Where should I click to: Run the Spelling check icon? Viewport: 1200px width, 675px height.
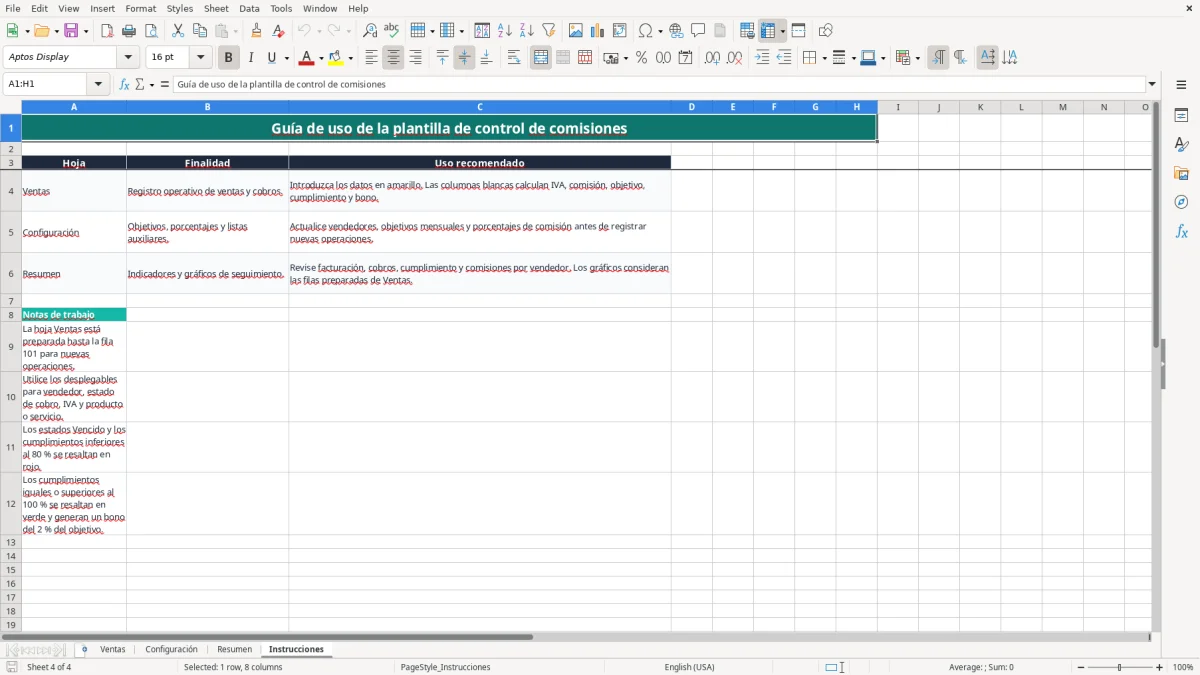coord(392,31)
